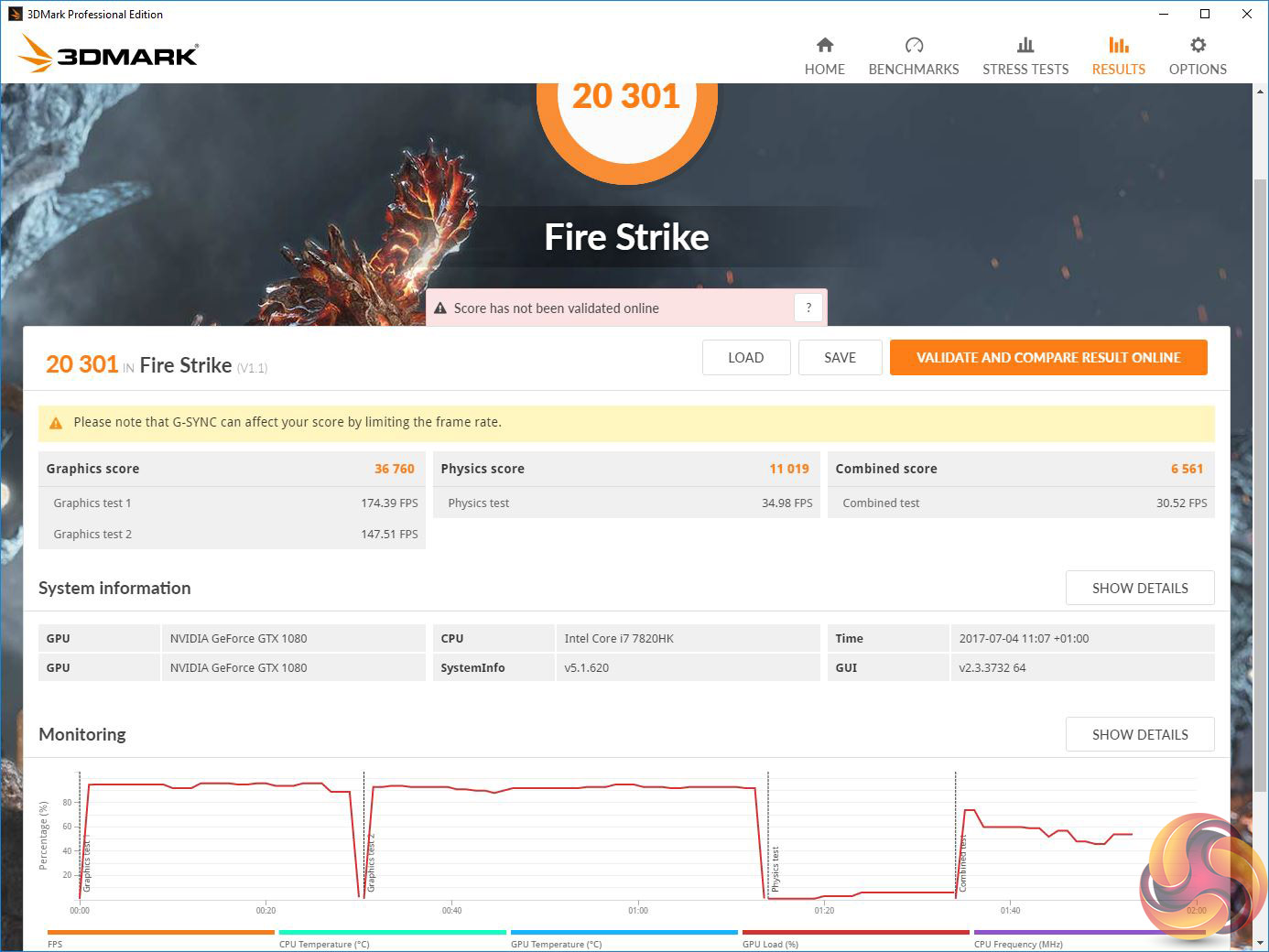Open the Home section house icon
This screenshot has height=952, width=1269.
(x=825, y=45)
